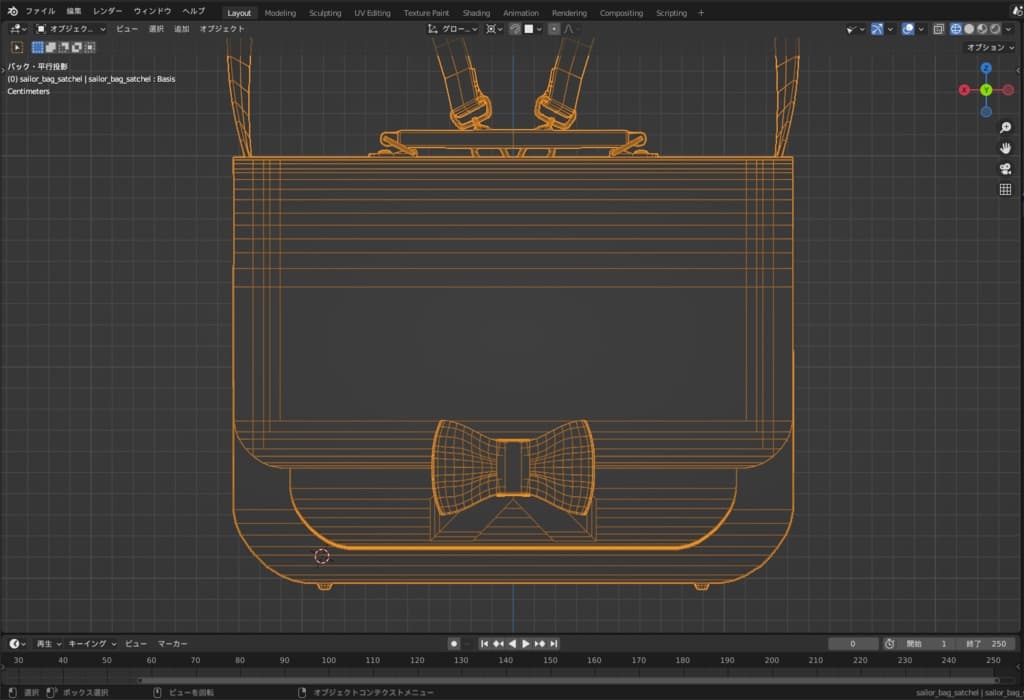Click the zoom magnifier icon in viewport
The width and height of the screenshot is (1024, 700).
pyautogui.click(x=1005, y=128)
